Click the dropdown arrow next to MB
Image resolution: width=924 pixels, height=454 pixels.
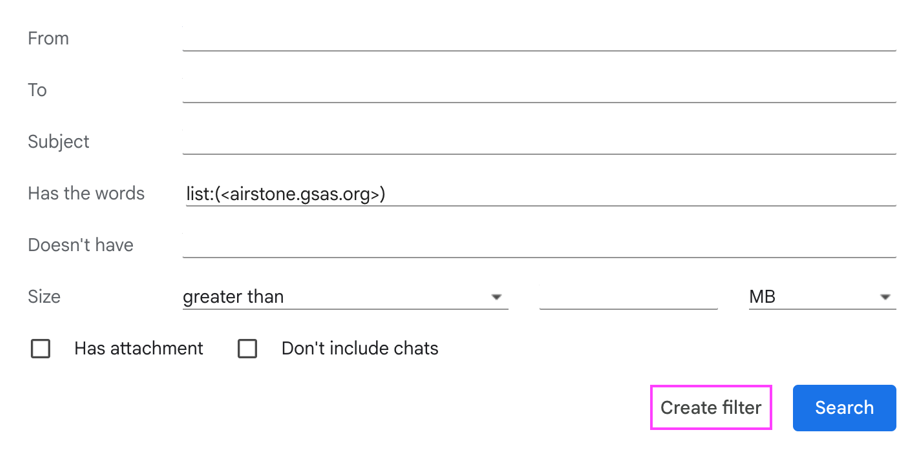[x=885, y=297]
